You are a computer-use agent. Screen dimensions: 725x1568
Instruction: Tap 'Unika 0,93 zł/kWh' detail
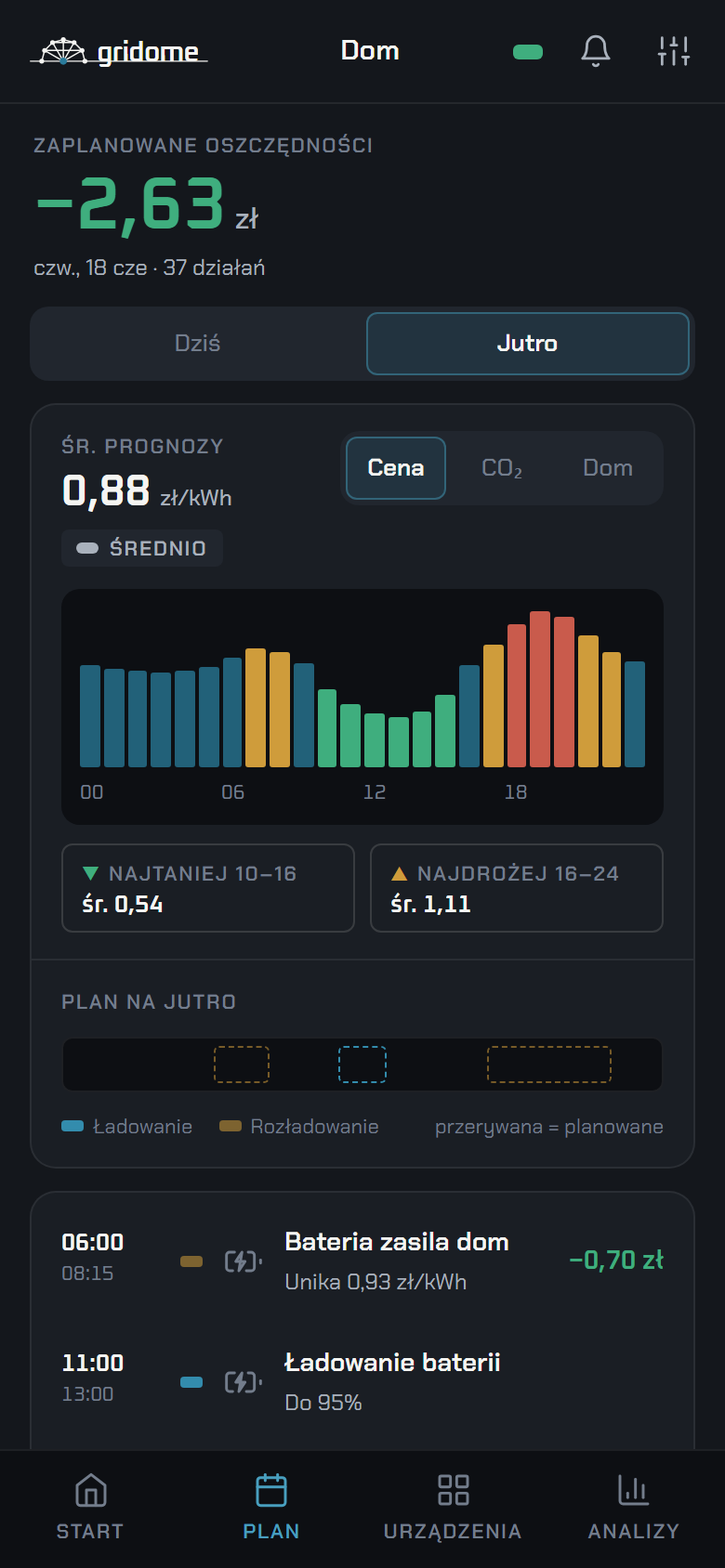point(376,1282)
